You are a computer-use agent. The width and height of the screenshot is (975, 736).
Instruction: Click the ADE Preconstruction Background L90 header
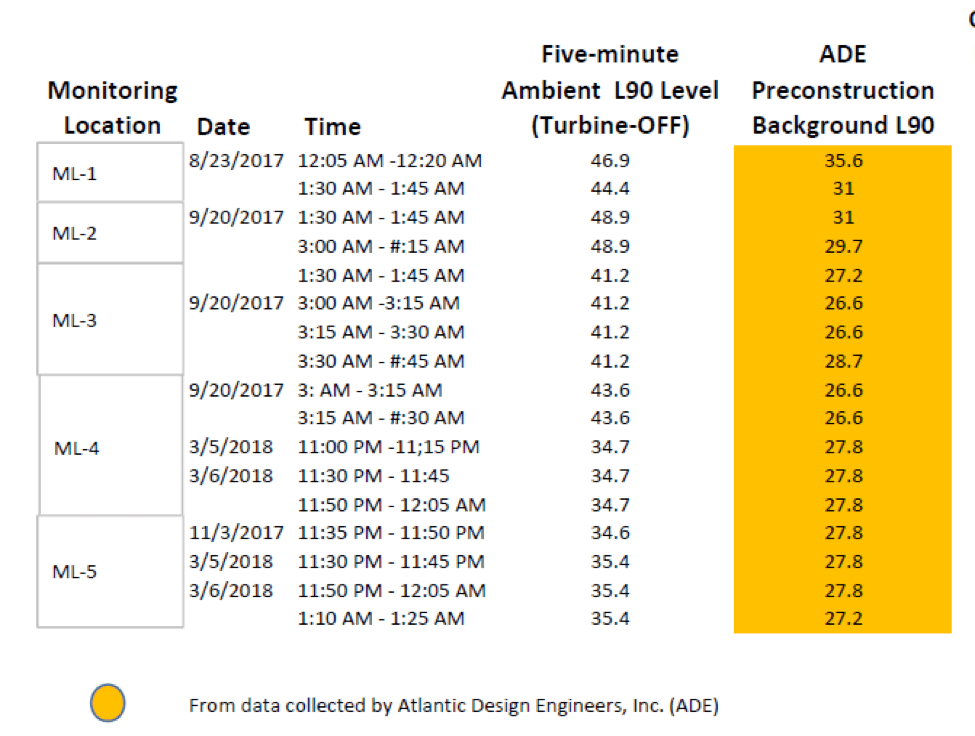tap(843, 90)
